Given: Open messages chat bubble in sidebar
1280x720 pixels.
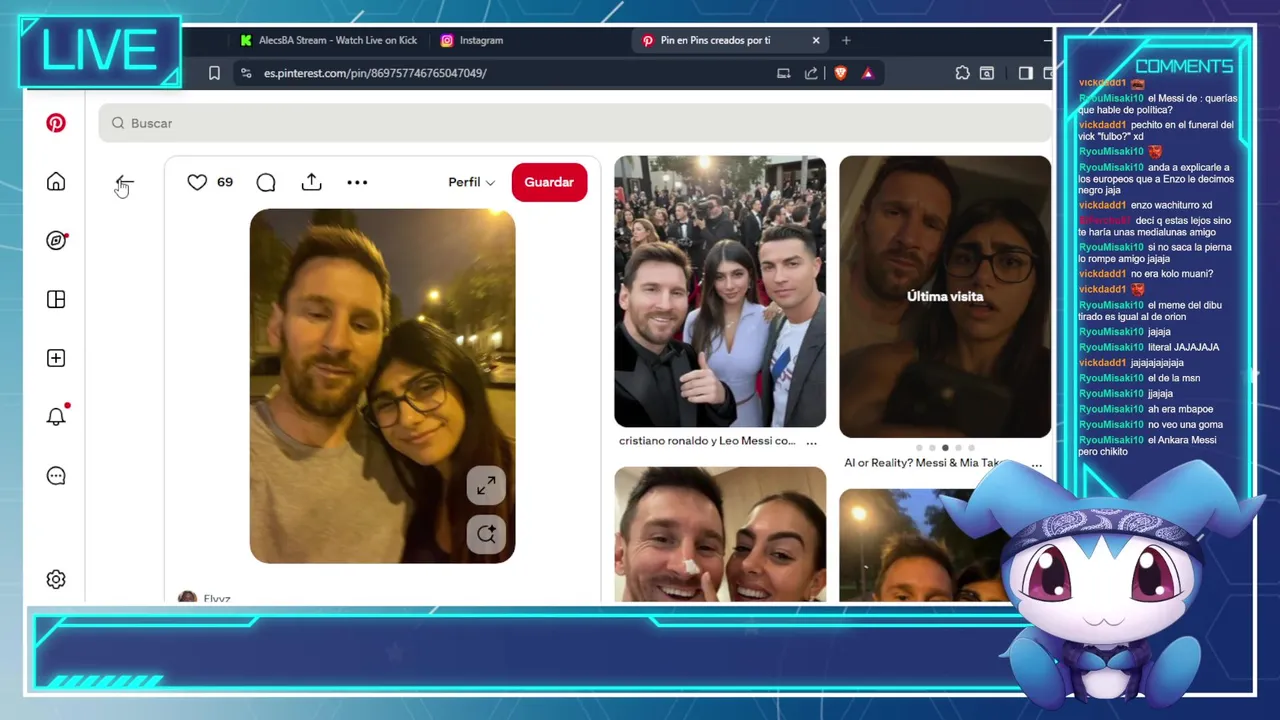Looking at the screenshot, I should tap(56, 476).
